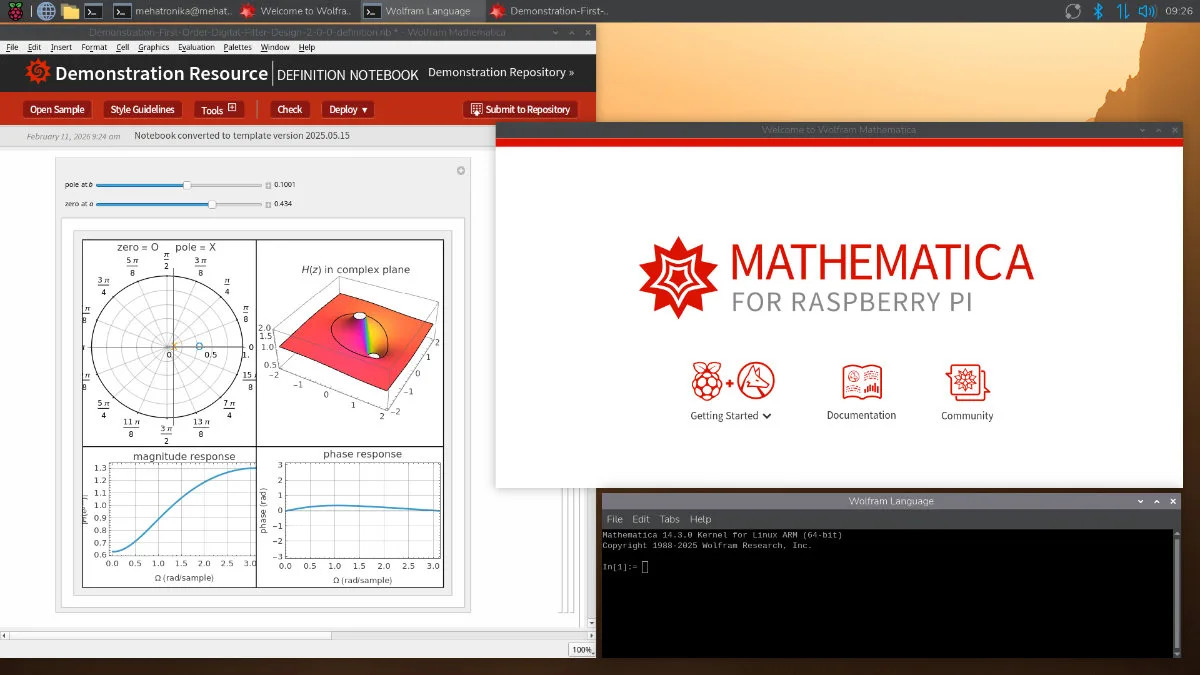Click the Bluetooth tray icon

(x=1097, y=11)
